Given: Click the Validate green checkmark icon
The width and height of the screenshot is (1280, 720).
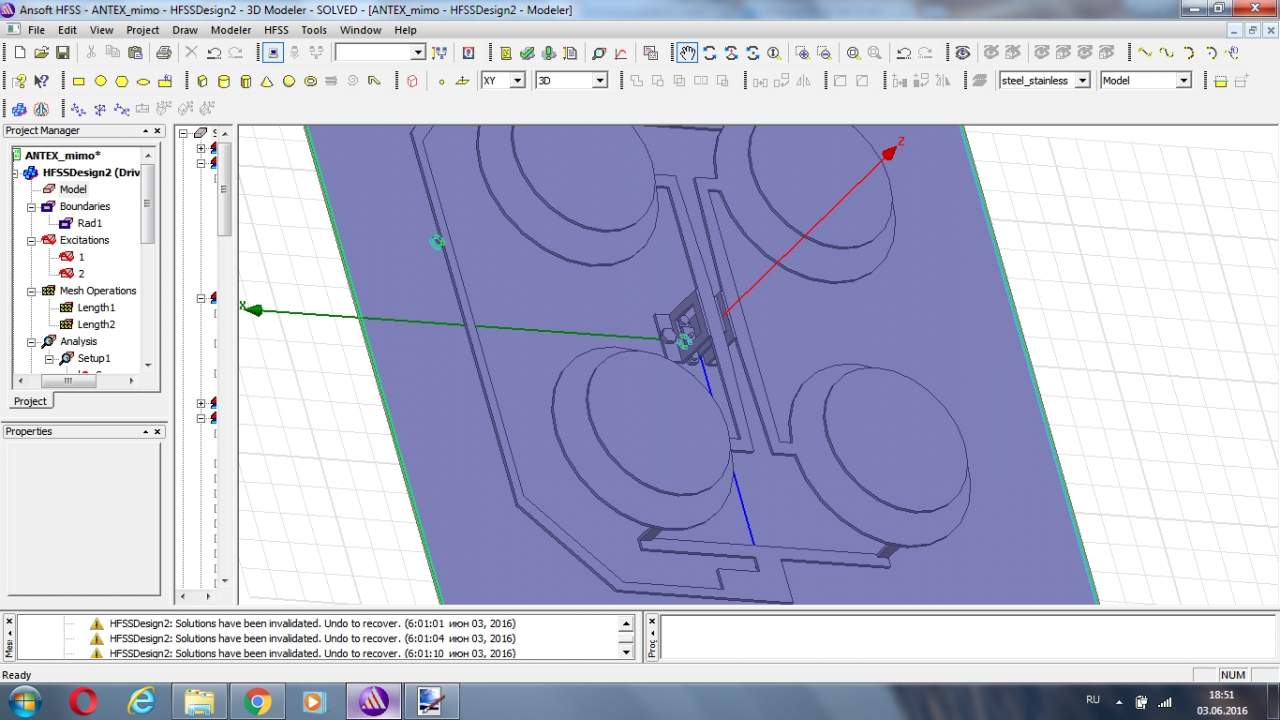Looking at the screenshot, I should [x=527, y=53].
